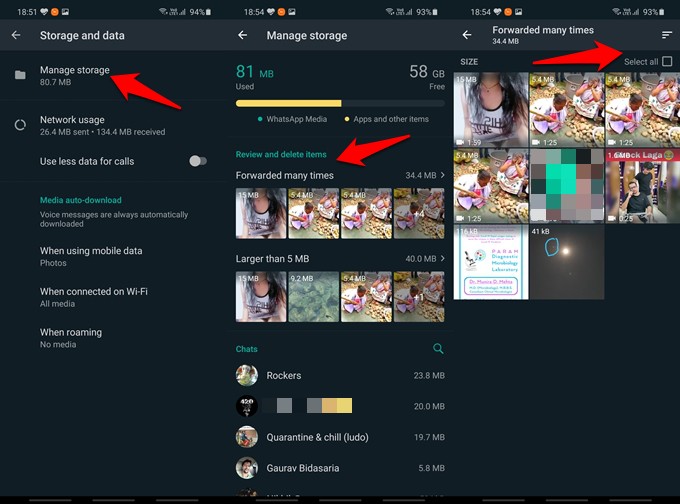Check the Select all checkbox
680x504 pixels.
[667, 62]
